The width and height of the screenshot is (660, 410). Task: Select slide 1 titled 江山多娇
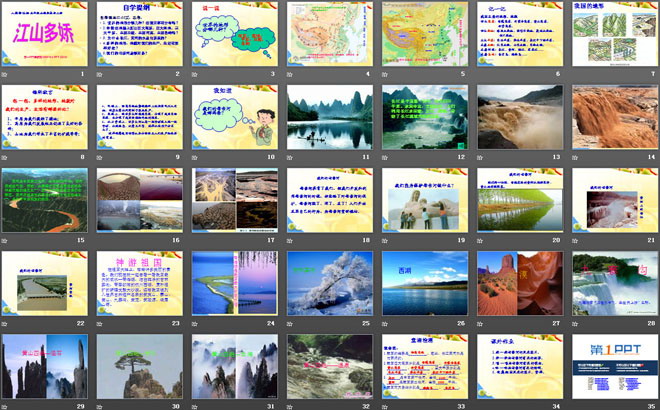click(x=45, y=34)
